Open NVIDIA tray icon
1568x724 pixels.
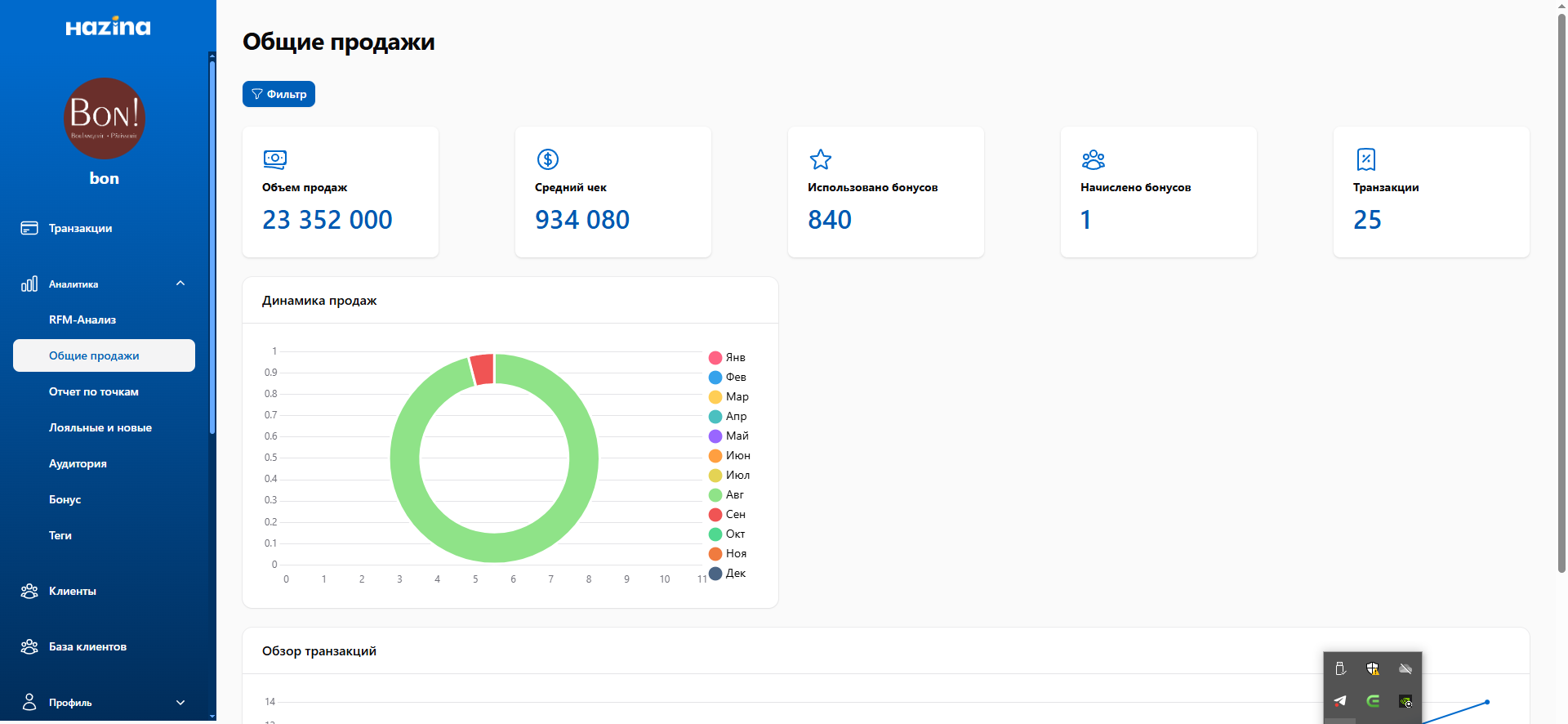[1405, 701]
